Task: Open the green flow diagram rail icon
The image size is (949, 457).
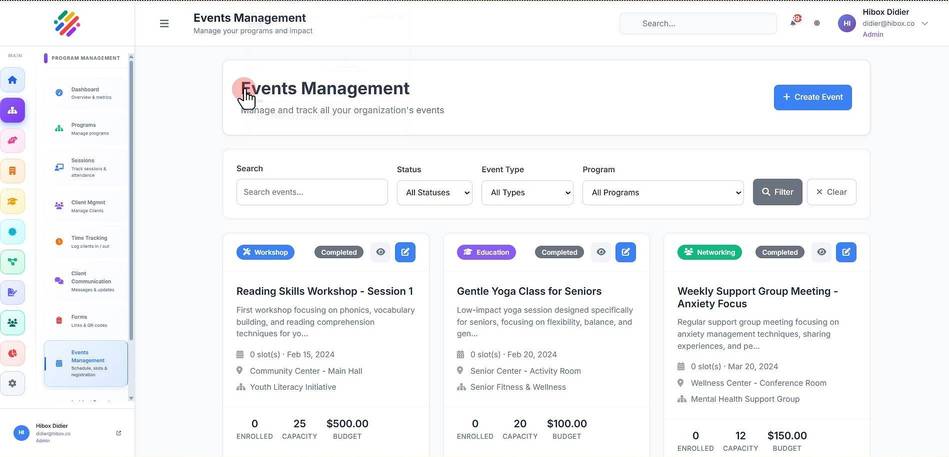Action: pos(12,262)
